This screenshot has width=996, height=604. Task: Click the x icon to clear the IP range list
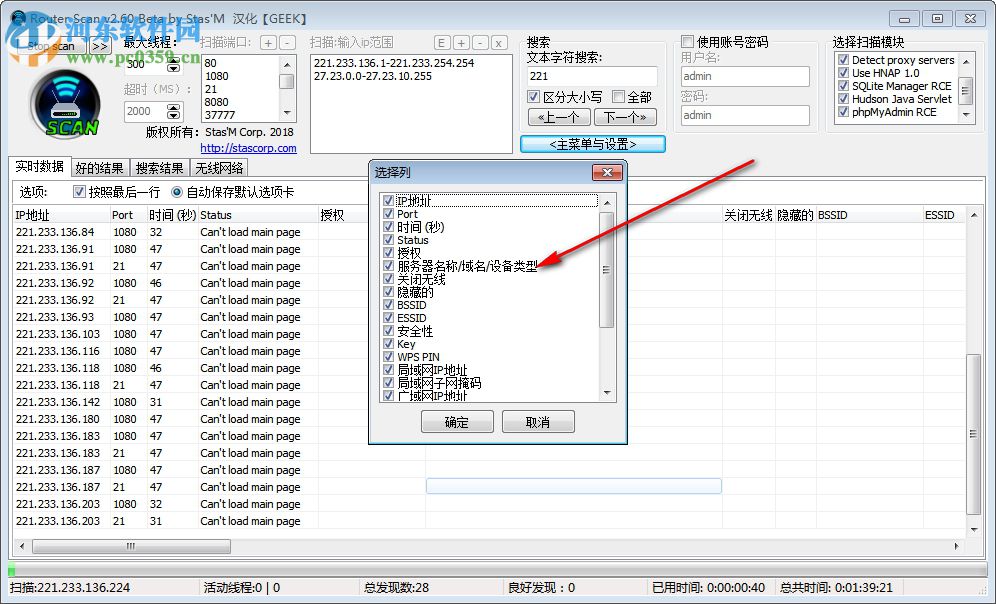[499, 43]
